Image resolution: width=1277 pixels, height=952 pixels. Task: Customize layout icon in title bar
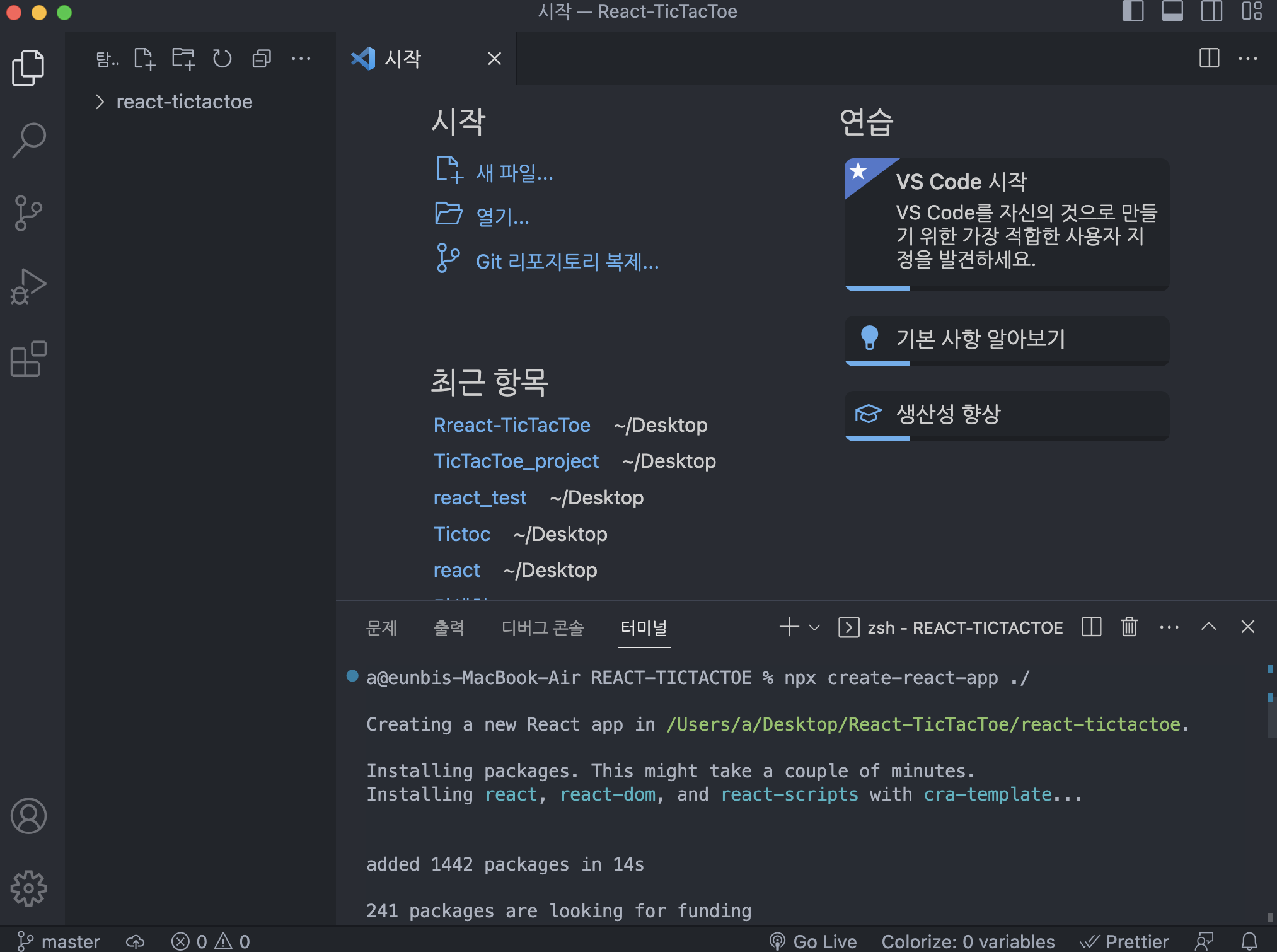tap(1252, 11)
